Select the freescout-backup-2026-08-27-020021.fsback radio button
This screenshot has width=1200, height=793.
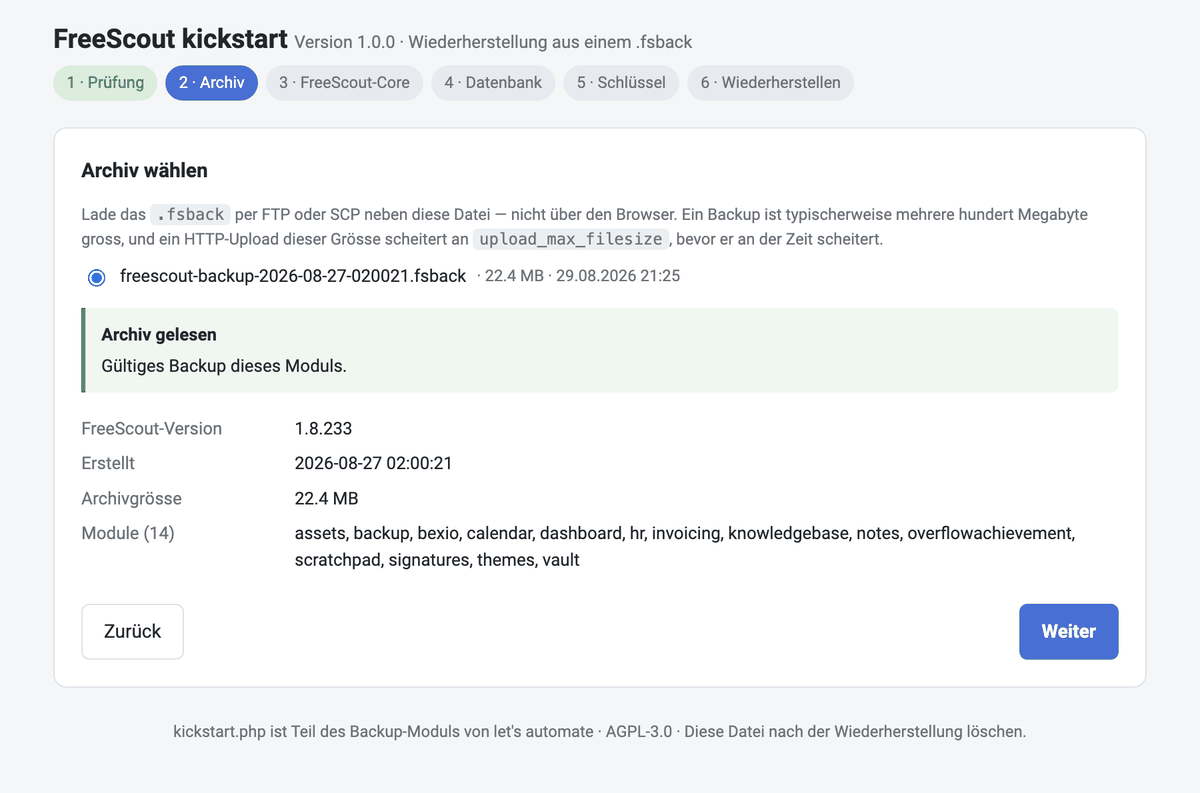(97, 277)
